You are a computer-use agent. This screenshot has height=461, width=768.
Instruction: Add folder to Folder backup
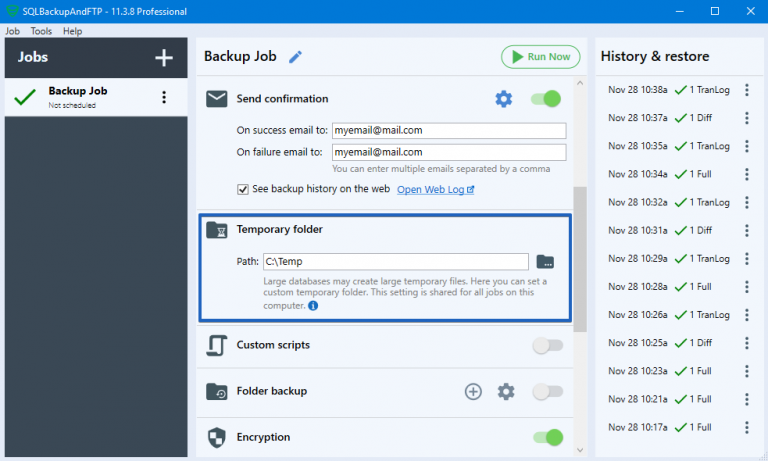tap(473, 391)
